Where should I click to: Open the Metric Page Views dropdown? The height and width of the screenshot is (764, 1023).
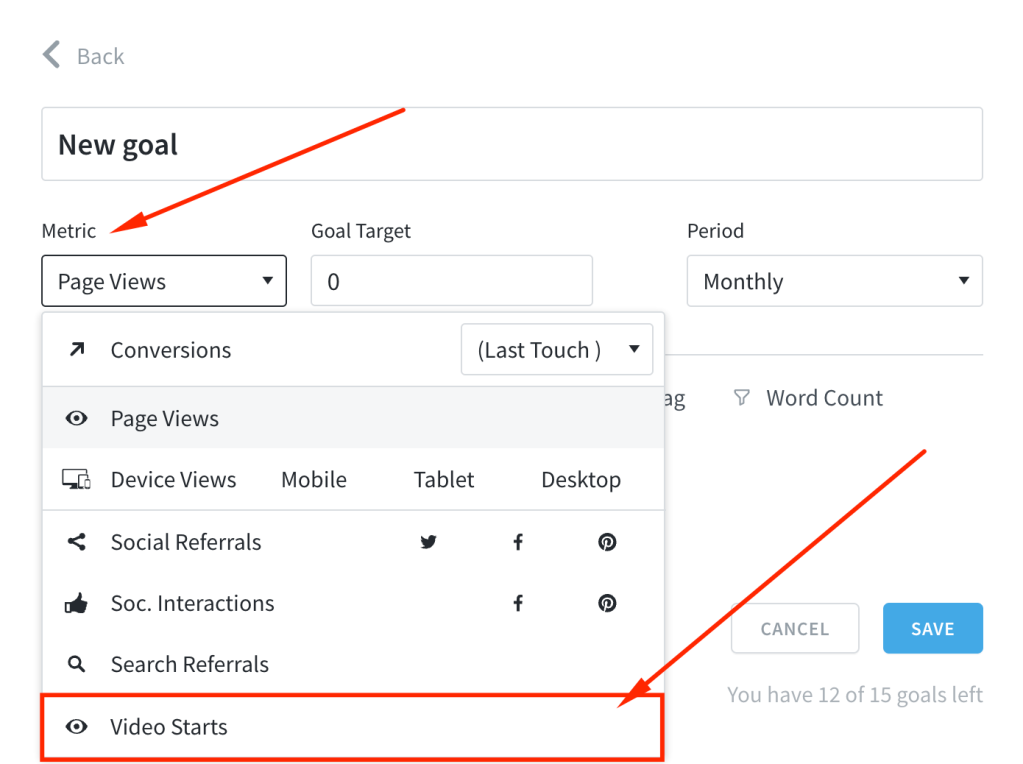[x=164, y=281]
